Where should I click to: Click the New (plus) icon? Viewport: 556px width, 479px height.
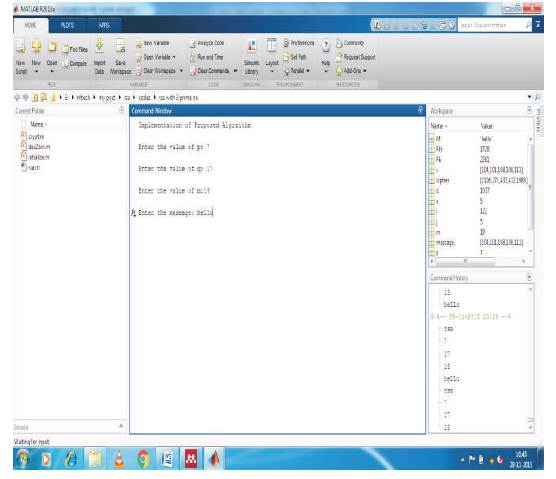pos(36,46)
